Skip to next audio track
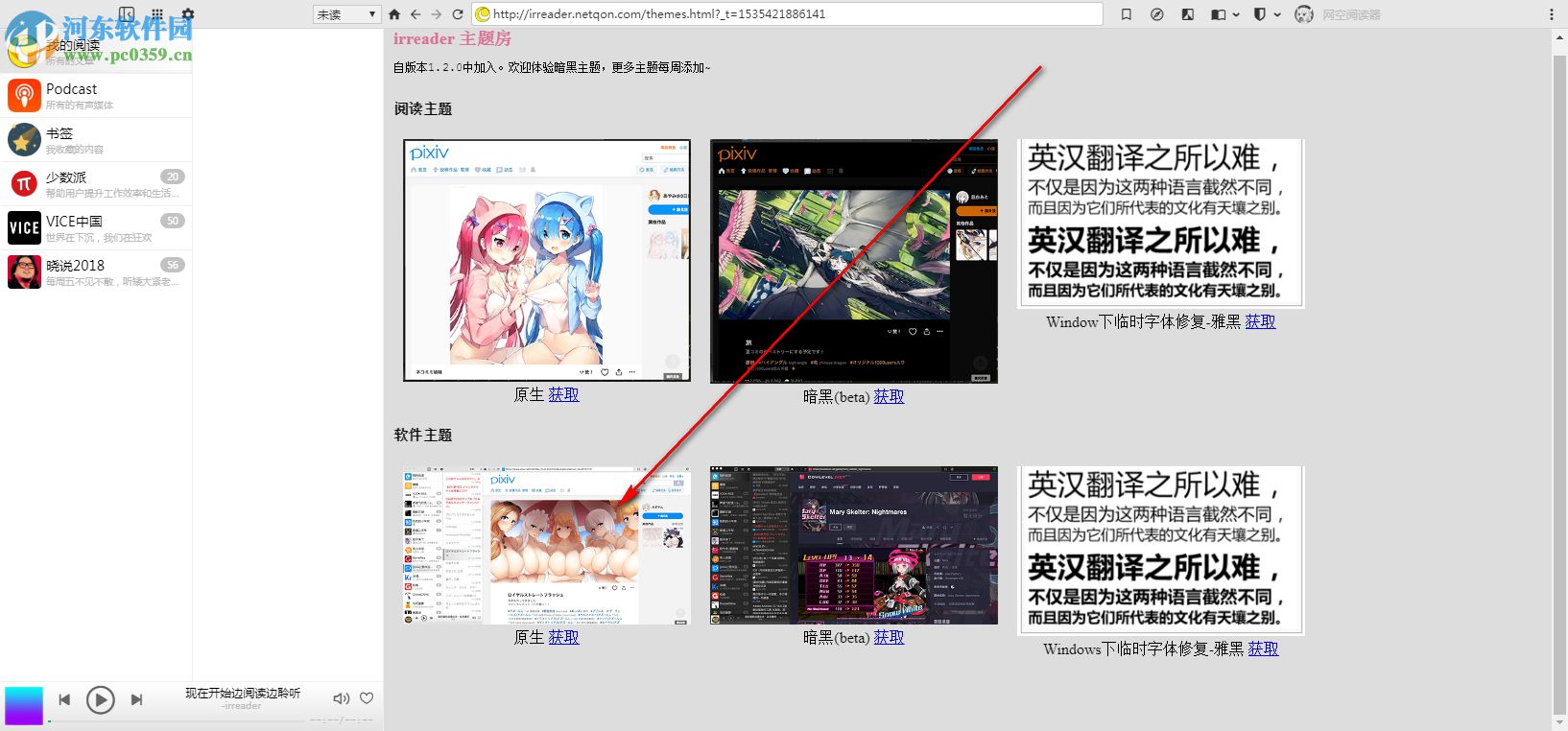 [136, 700]
